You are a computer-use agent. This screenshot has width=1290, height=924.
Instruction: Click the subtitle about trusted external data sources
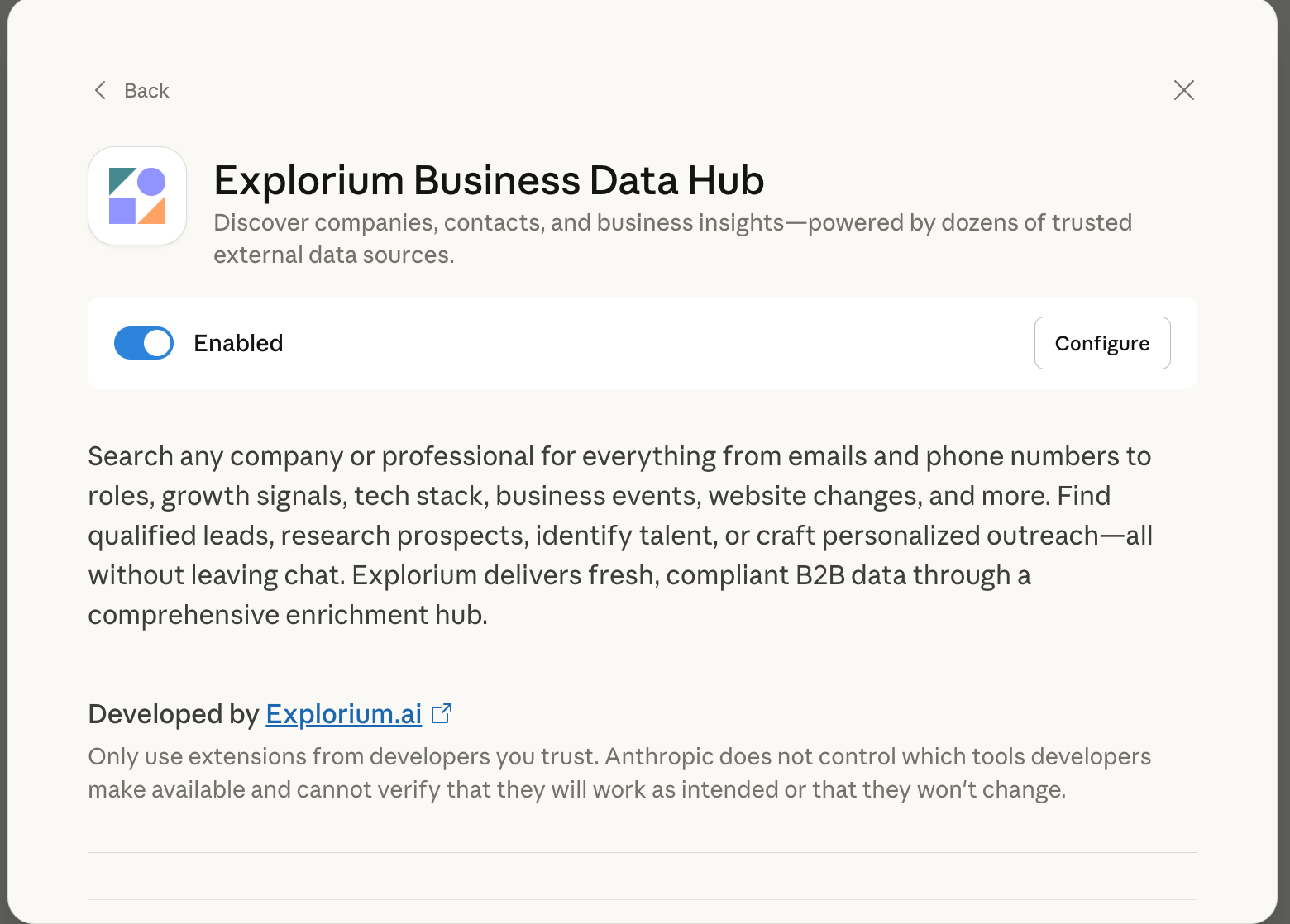coord(671,238)
